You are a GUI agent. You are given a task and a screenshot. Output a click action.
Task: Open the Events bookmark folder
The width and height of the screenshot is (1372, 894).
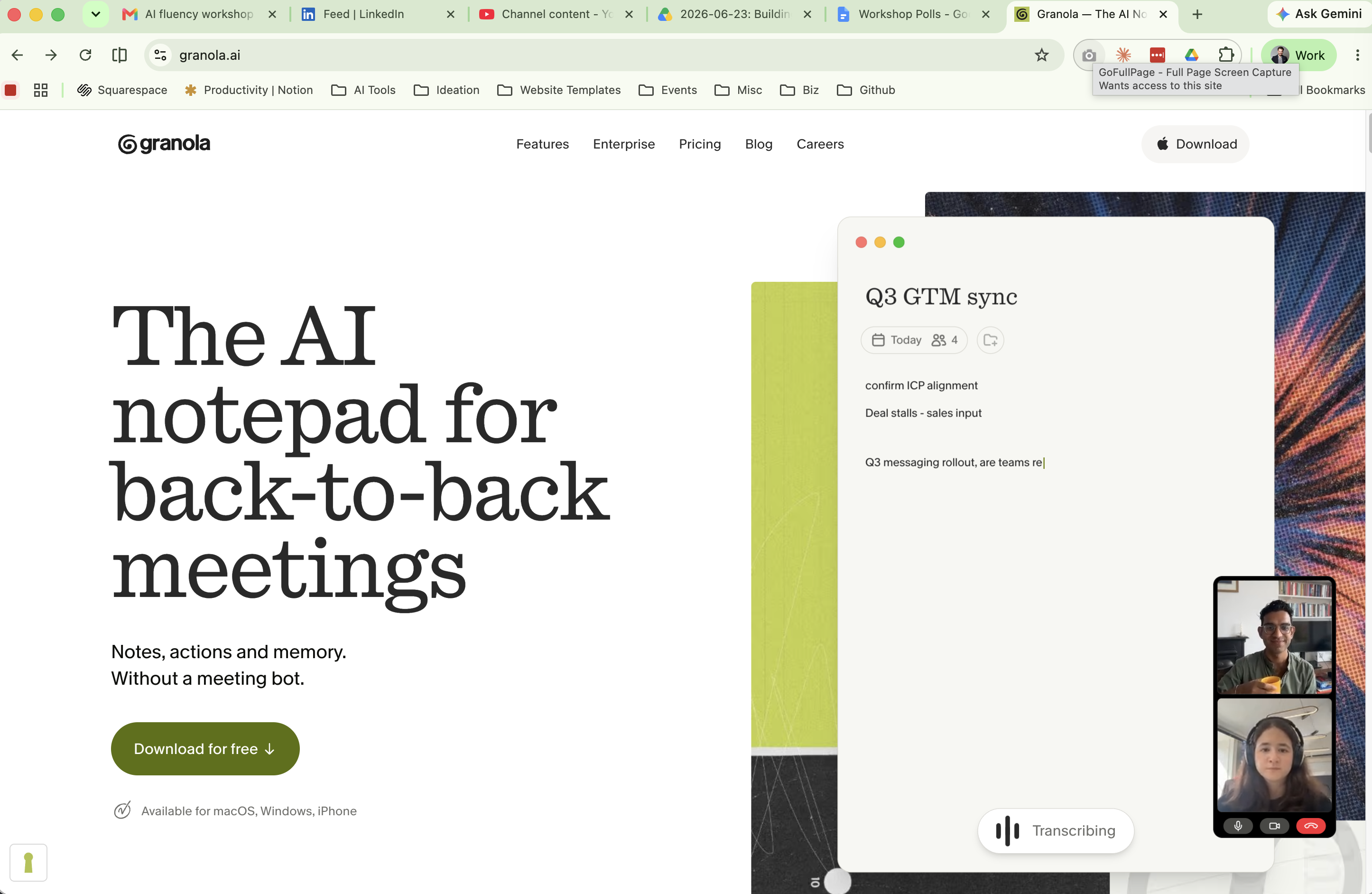[x=667, y=90]
